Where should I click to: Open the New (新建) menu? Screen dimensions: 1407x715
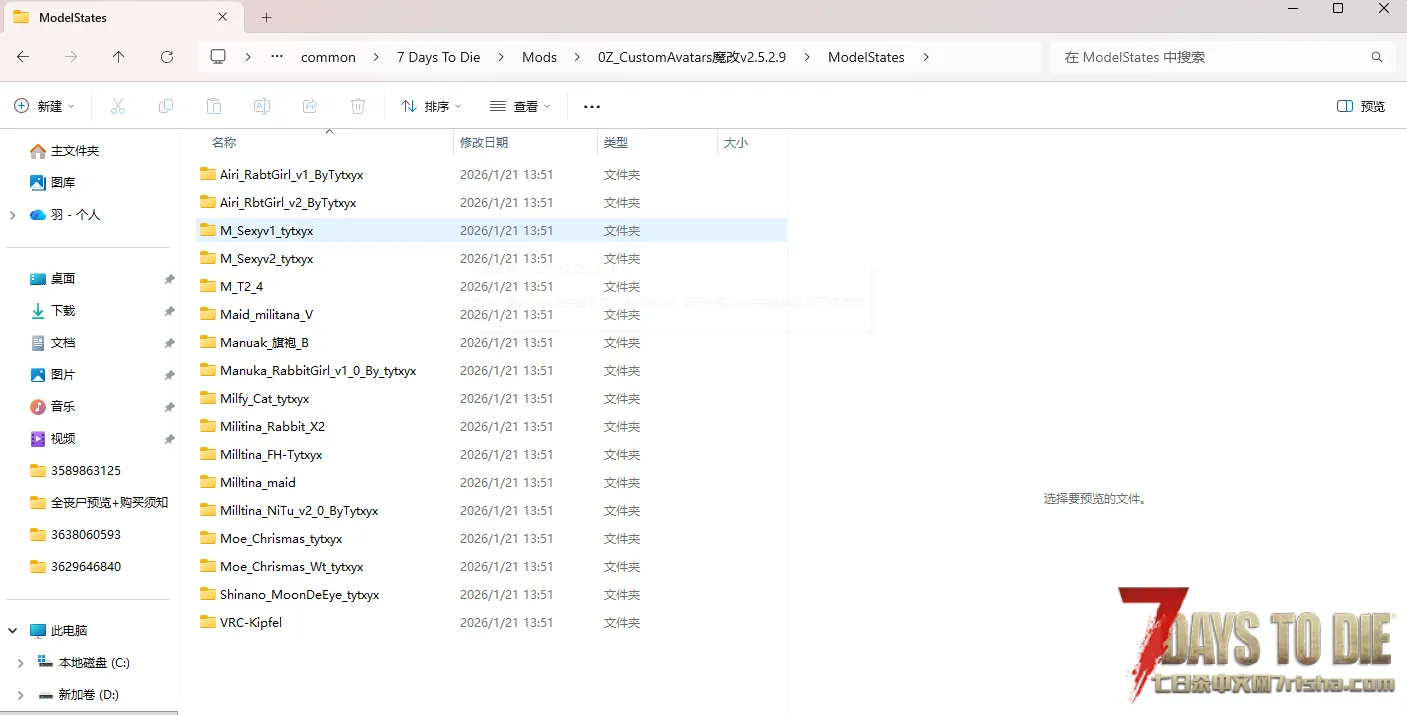tap(45, 106)
